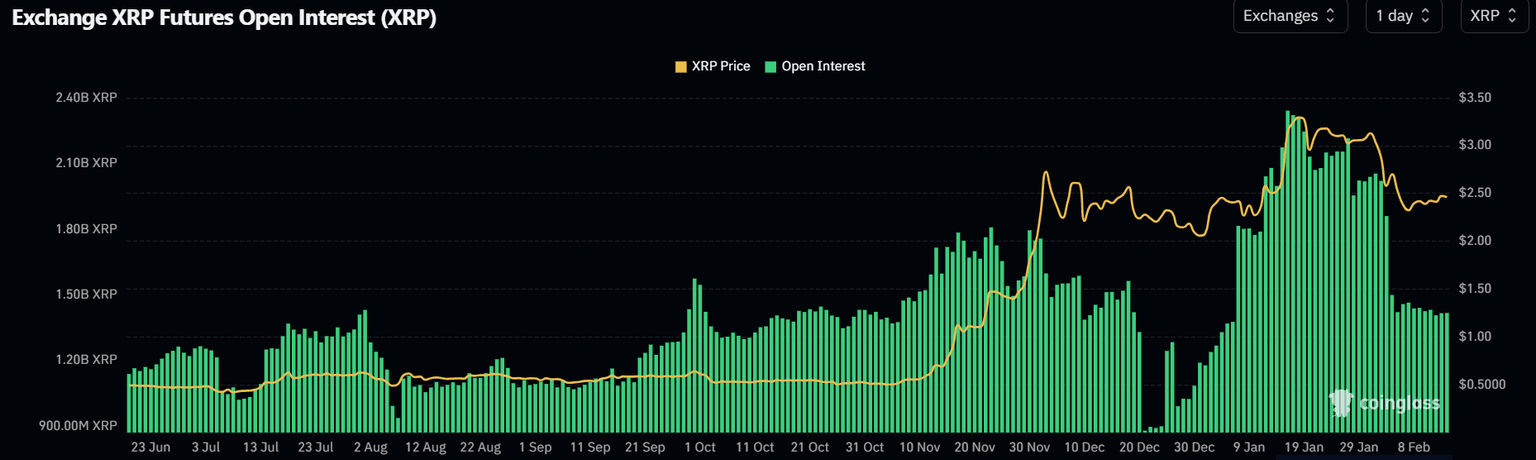Click the Exchange XRP Futures Open Interest title
1536x460 pixels.
coord(224,18)
